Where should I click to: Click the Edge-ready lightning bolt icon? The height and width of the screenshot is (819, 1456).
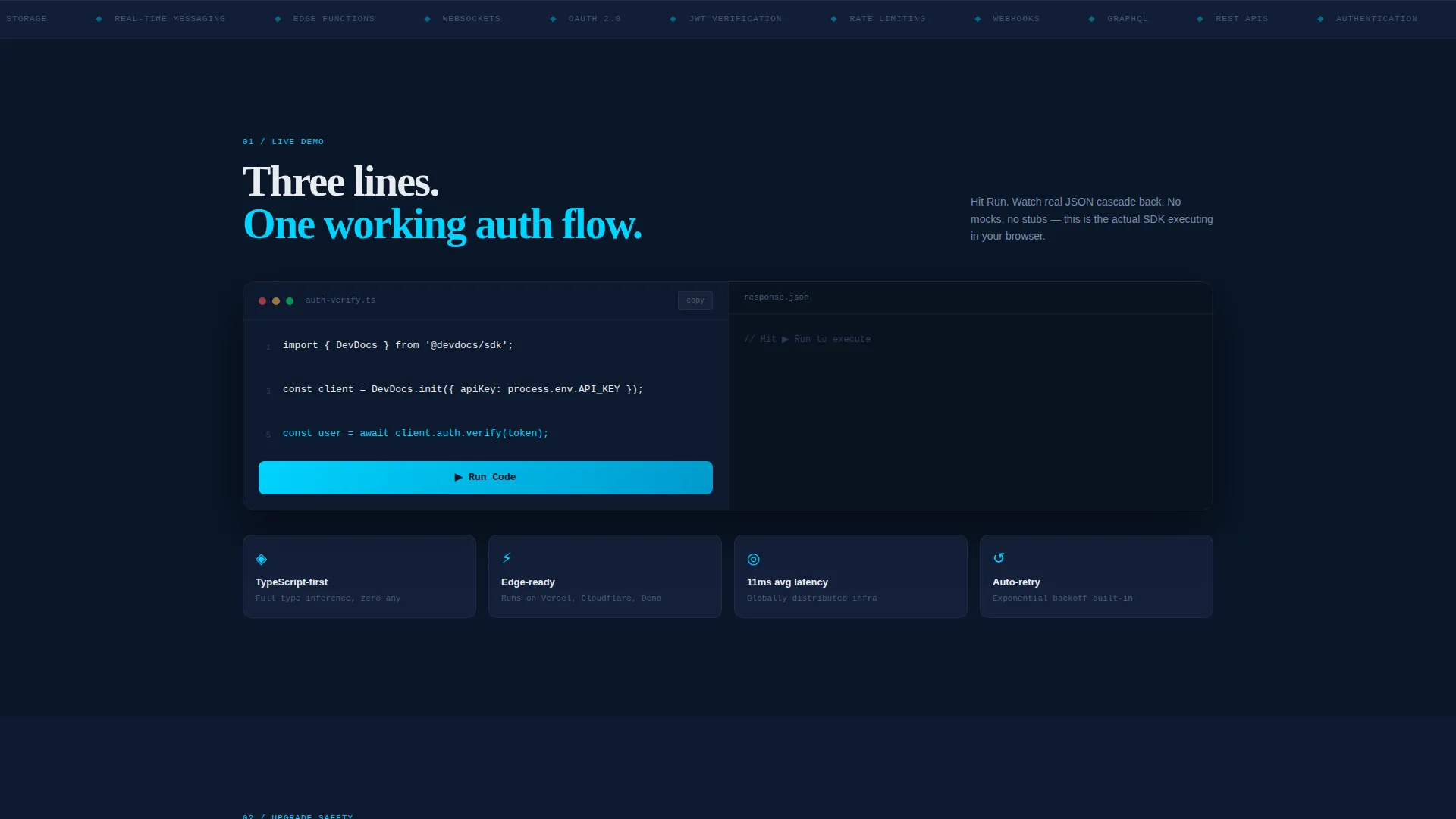(507, 558)
